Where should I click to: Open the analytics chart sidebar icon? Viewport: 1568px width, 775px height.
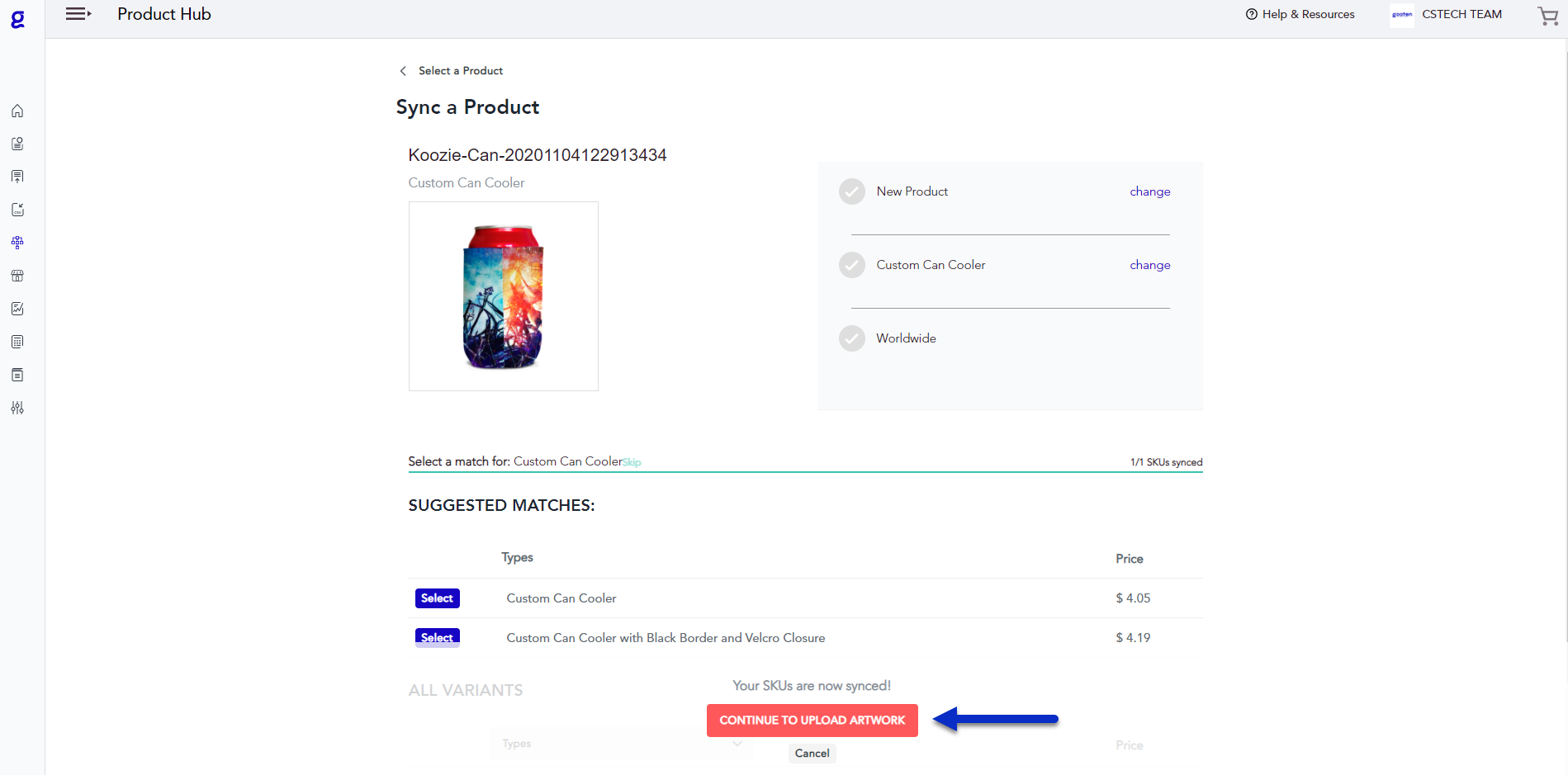pyautogui.click(x=17, y=309)
